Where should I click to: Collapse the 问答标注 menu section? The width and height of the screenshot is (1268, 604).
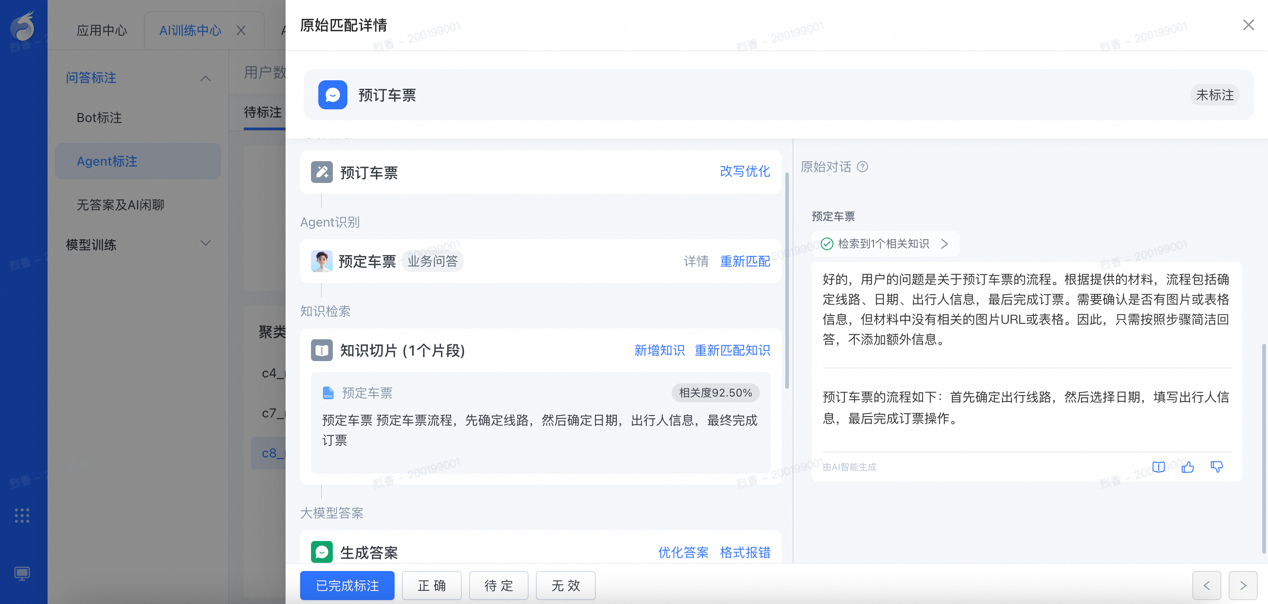click(x=205, y=78)
